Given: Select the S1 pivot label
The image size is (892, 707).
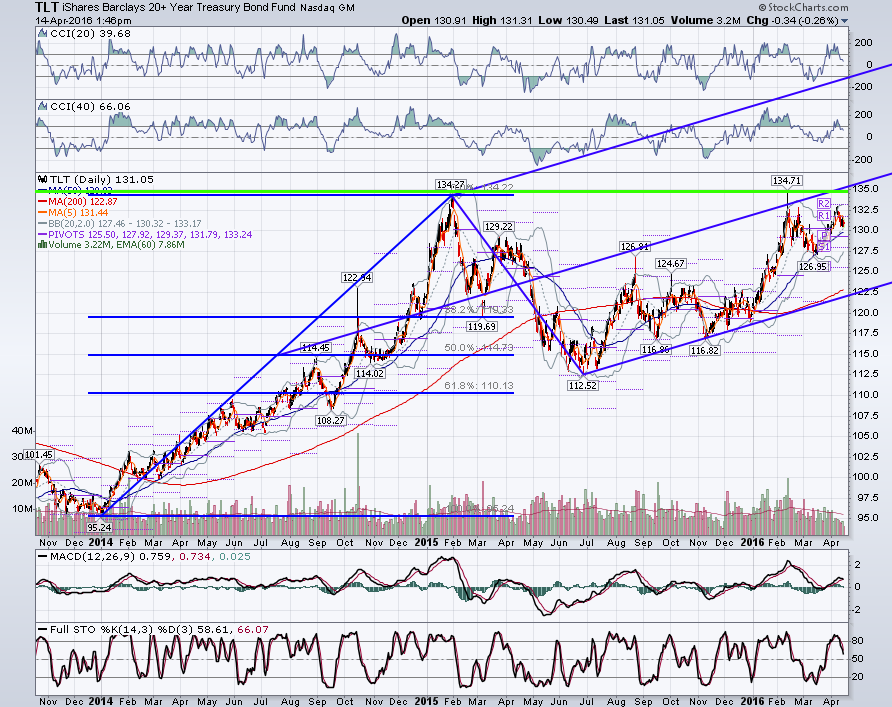Looking at the screenshot, I should pos(825,246).
